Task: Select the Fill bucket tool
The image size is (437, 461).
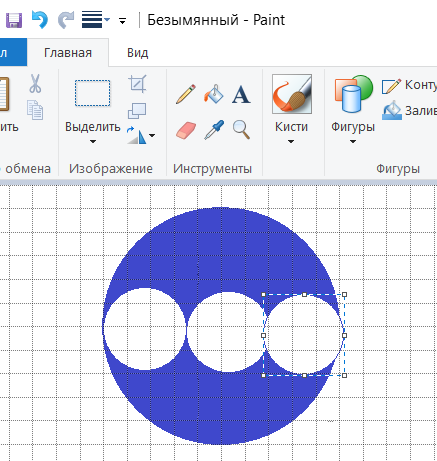Action: [x=214, y=94]
